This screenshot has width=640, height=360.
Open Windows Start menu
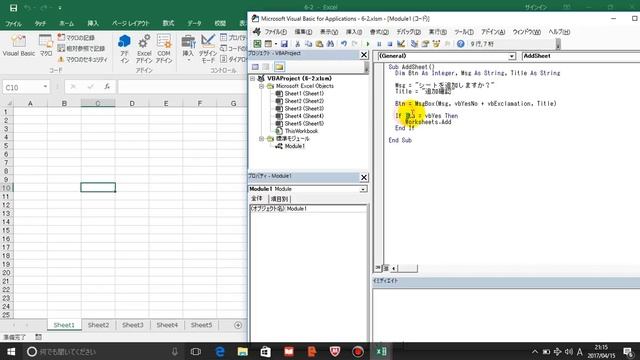pyautogui.click(x=11, y=351)
